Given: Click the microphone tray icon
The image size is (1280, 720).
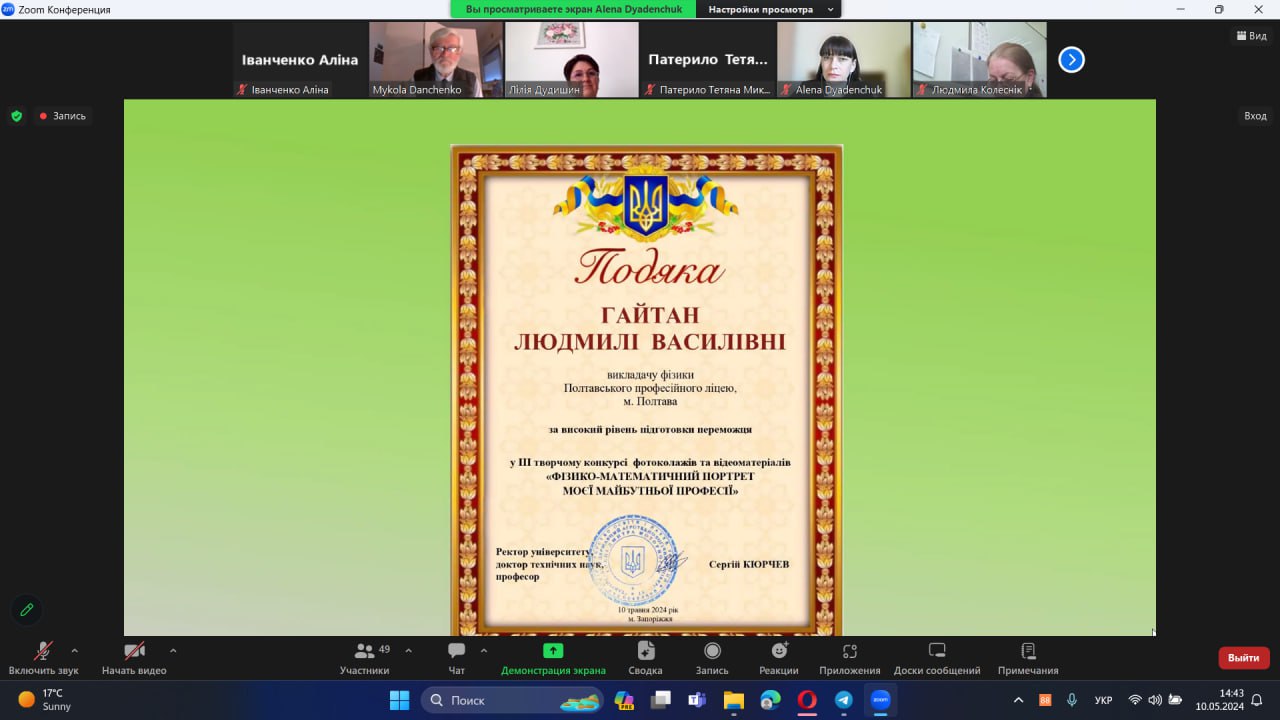Looking at the screenshot, I should click(1072, 700).
